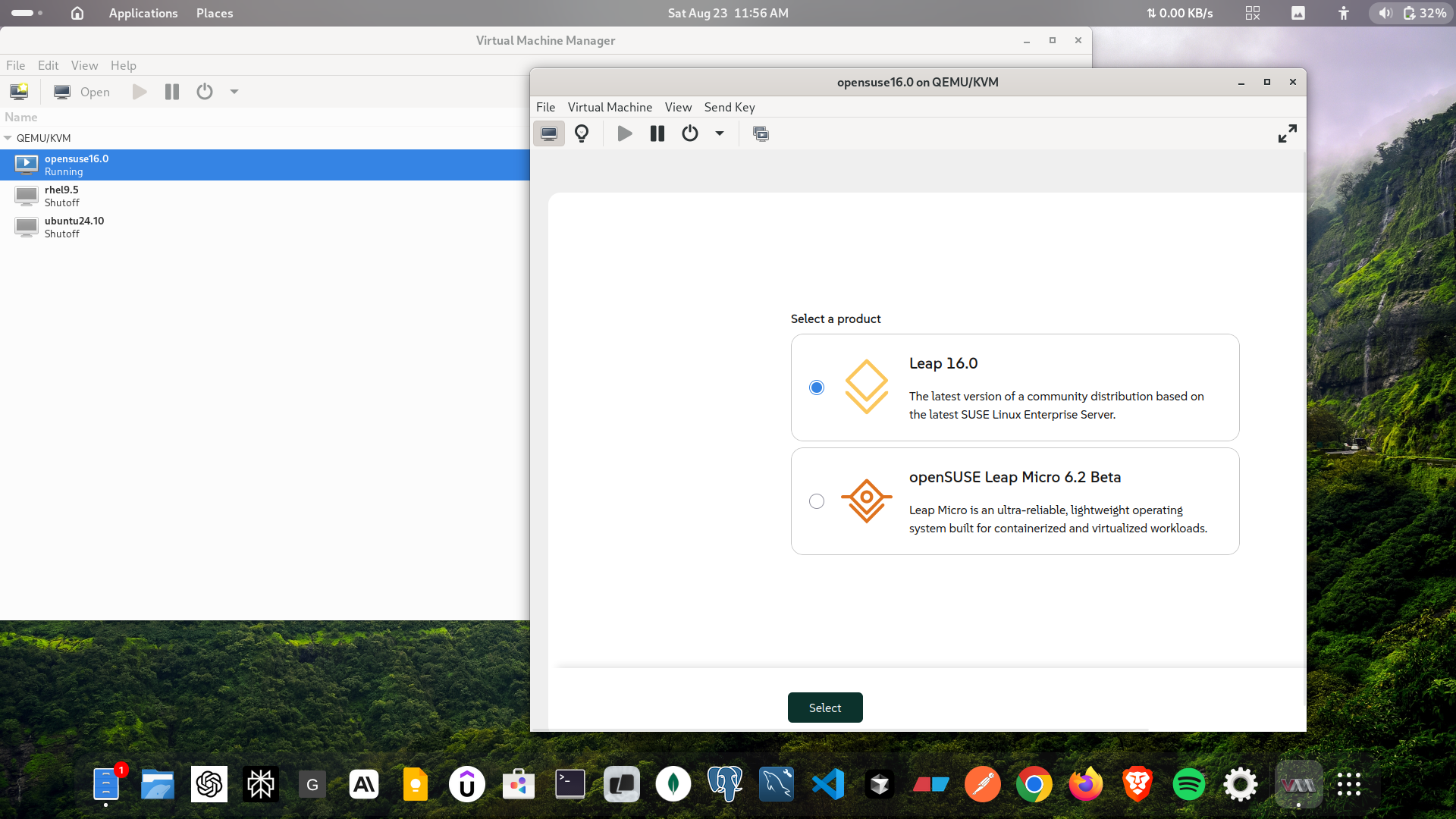Collapse the QEMU/KVM connection tree
The width and height of the screenshot is (1456, 819).
pyautogui.click(x=8, y=138)
